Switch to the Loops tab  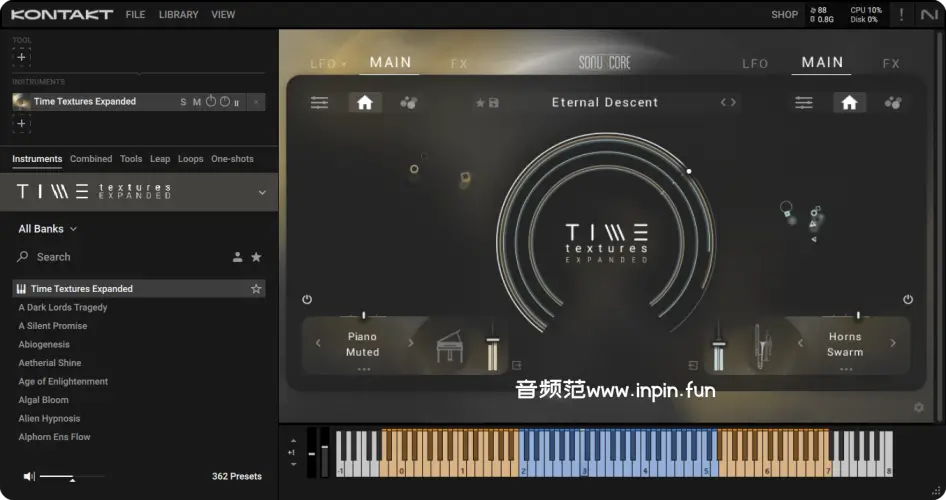click(190, 159)
